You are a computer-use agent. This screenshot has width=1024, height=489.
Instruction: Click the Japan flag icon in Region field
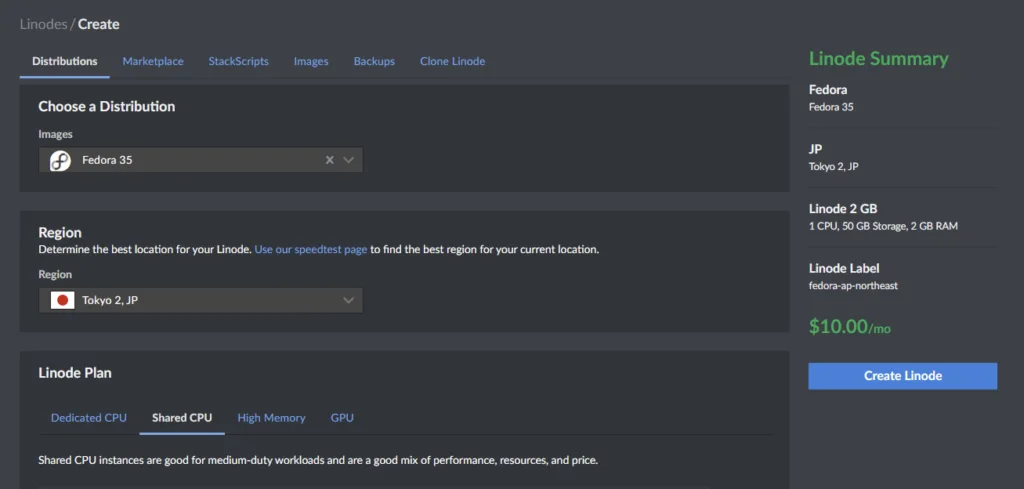pos(63,300)
